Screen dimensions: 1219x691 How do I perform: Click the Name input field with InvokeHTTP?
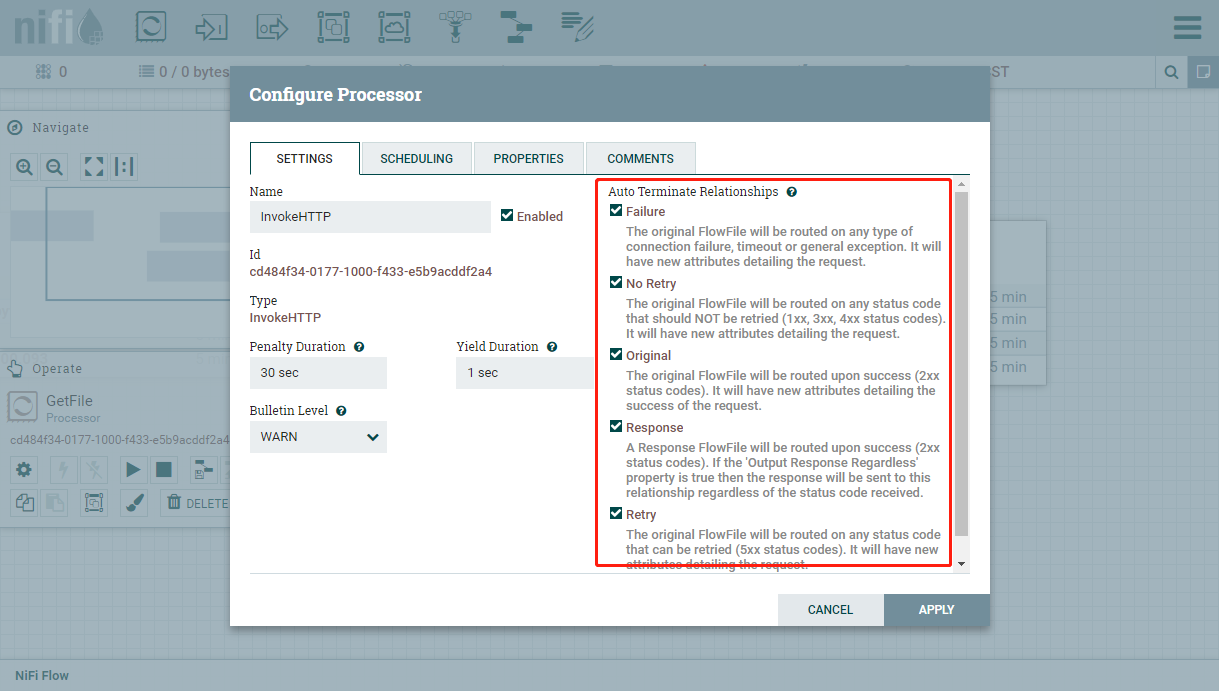tap(370, 217)
